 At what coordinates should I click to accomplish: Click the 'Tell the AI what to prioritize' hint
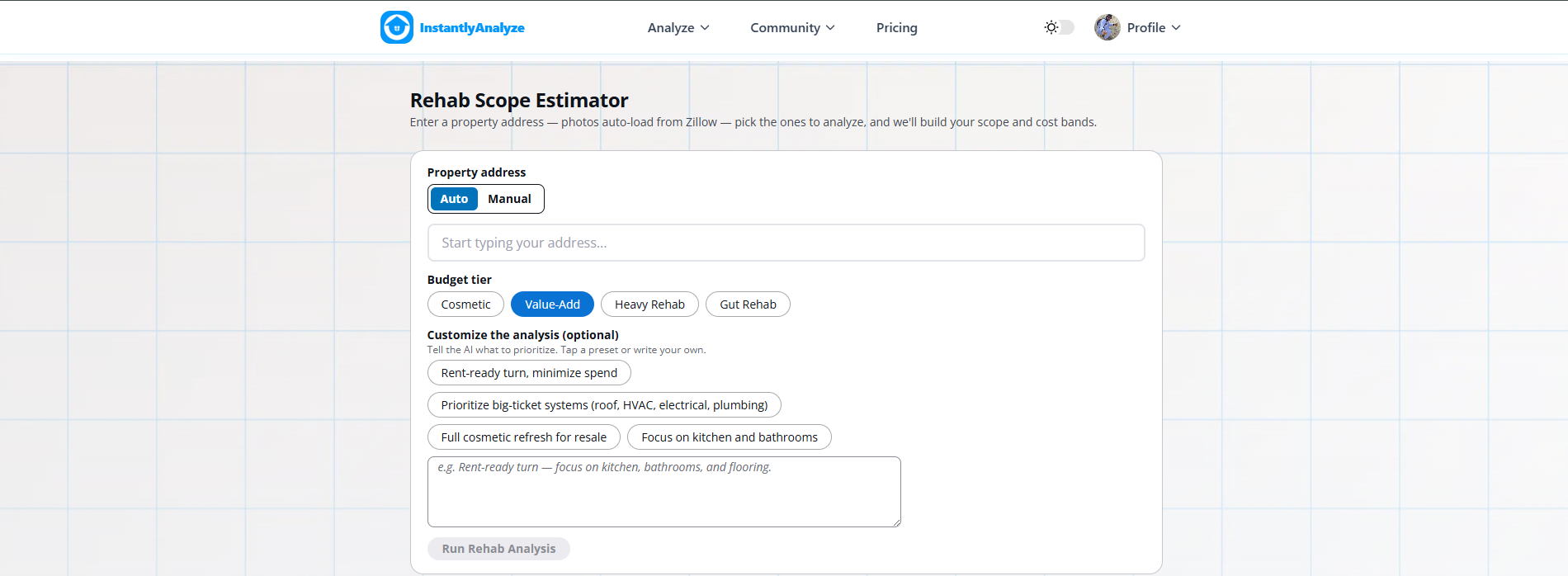click(x=566, y=350)
